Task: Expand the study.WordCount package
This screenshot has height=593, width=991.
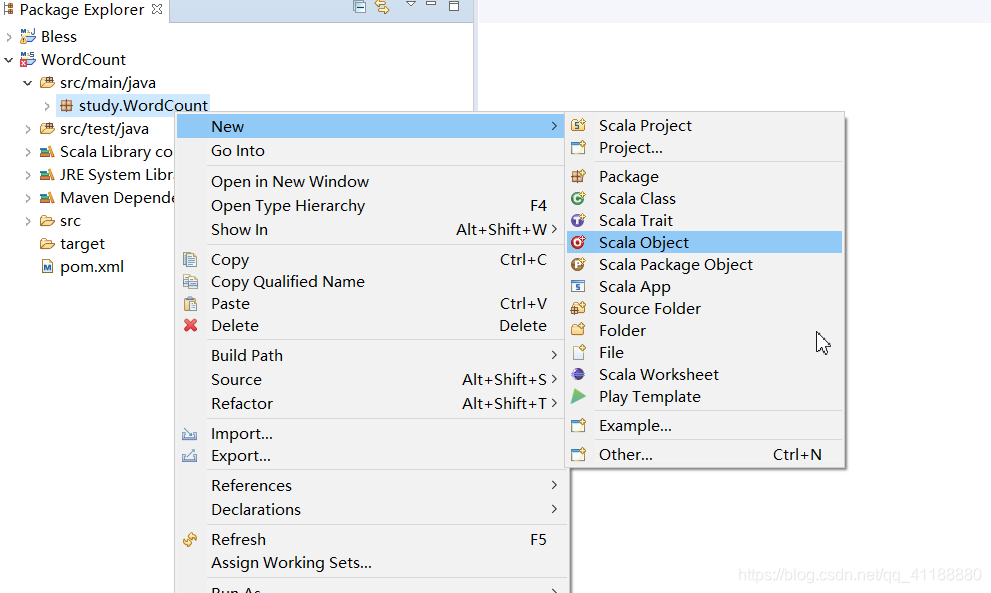Action: 47,106
